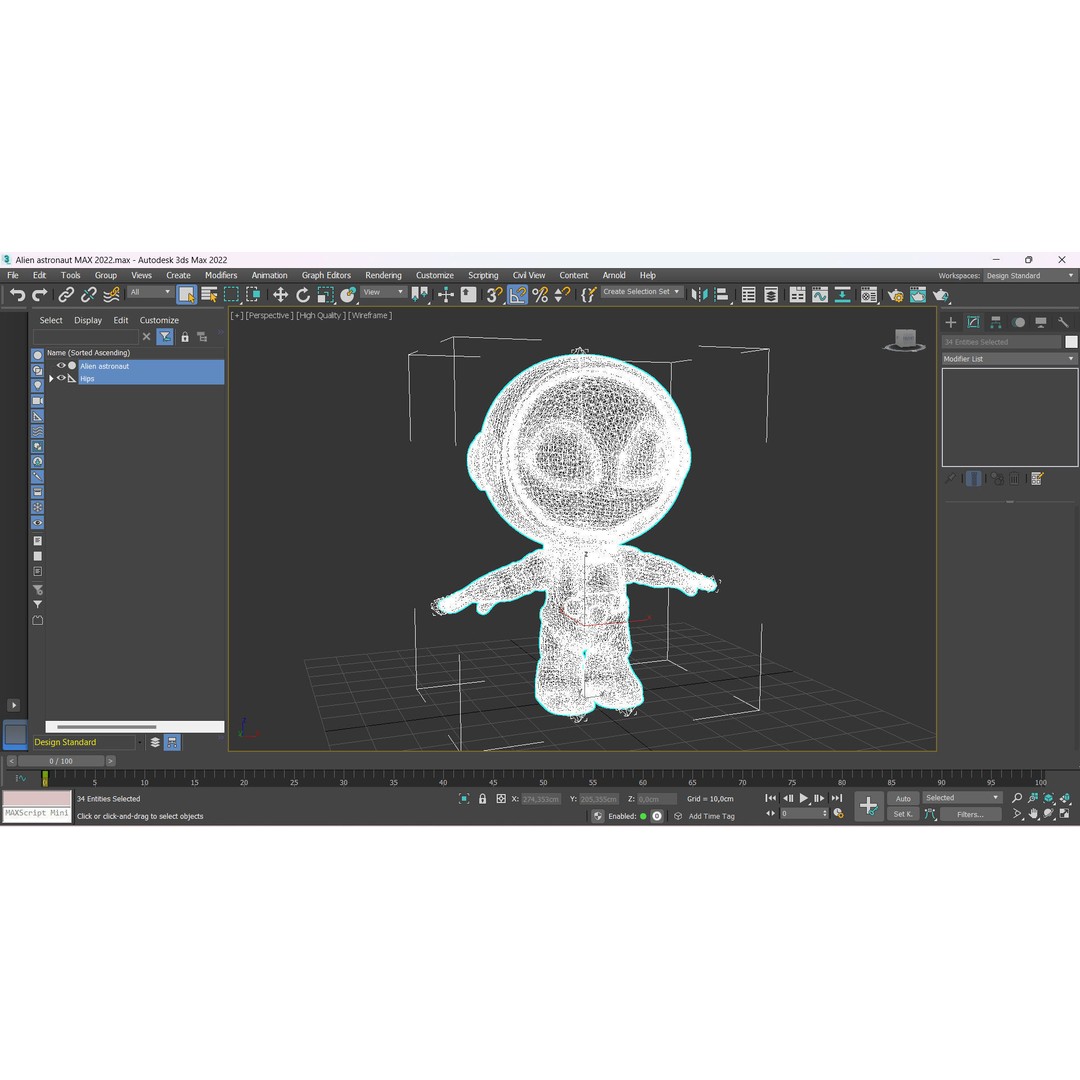The width and height of the screenshot is (1080, 1080).
Task: Toggle the Window/Crossing selection mode
Action: (253, 295)
